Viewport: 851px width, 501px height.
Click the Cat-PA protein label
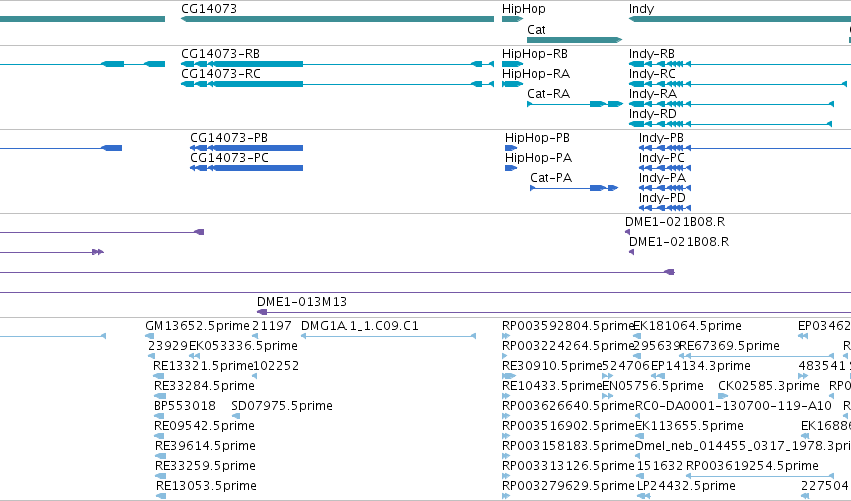coord(551,178)
